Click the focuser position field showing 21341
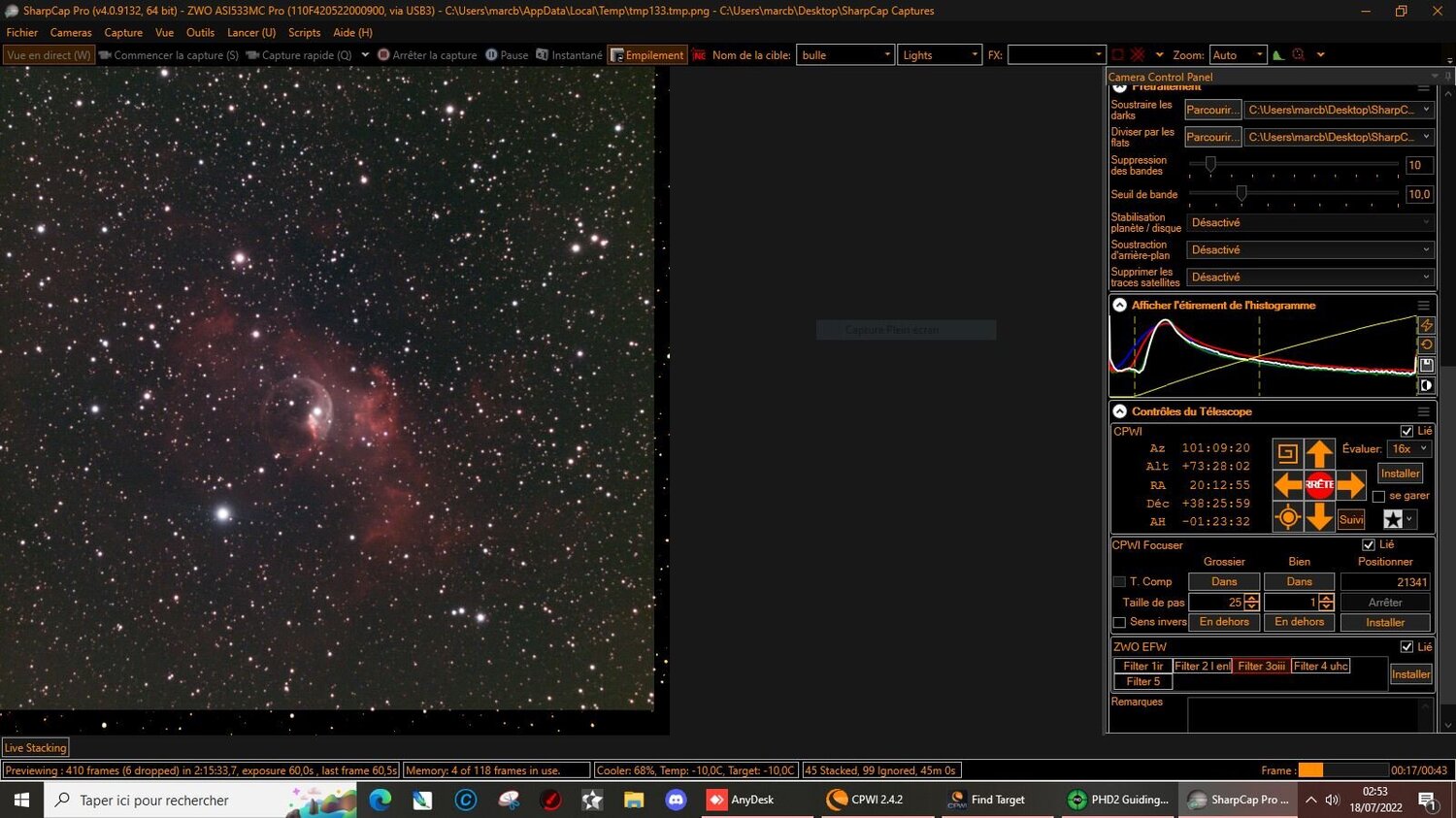 [1385, 582]
